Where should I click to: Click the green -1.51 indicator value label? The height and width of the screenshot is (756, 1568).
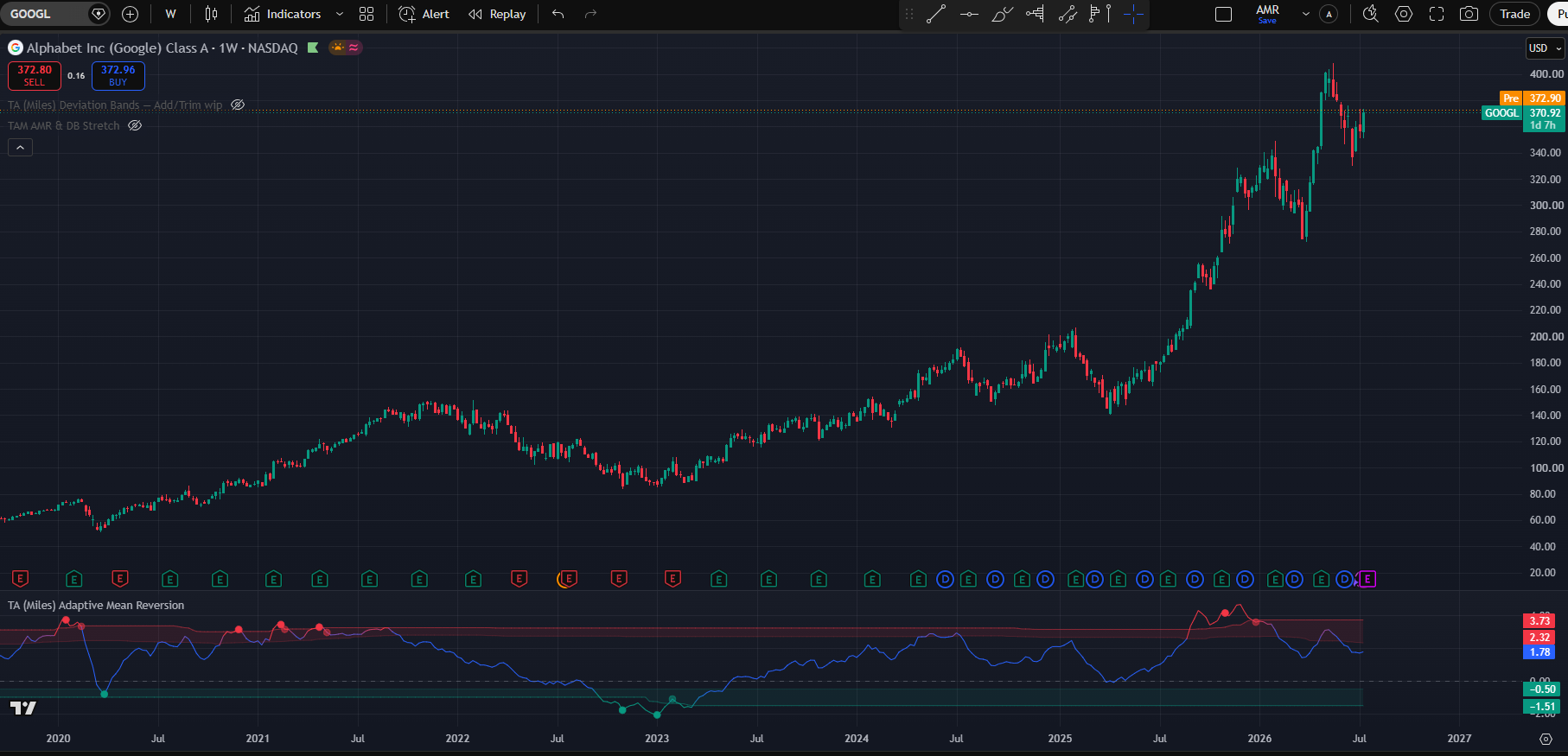coord(1542,707)
